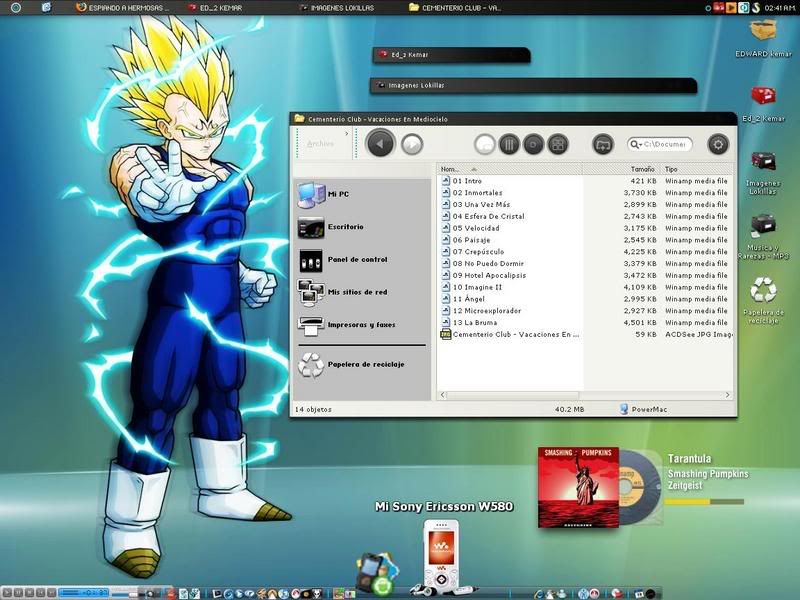Image resolution: width=800 pixels, height=600 pixels.
Task: Click the Ed_2 Kemar window title bar
Action: pos(452,55)
